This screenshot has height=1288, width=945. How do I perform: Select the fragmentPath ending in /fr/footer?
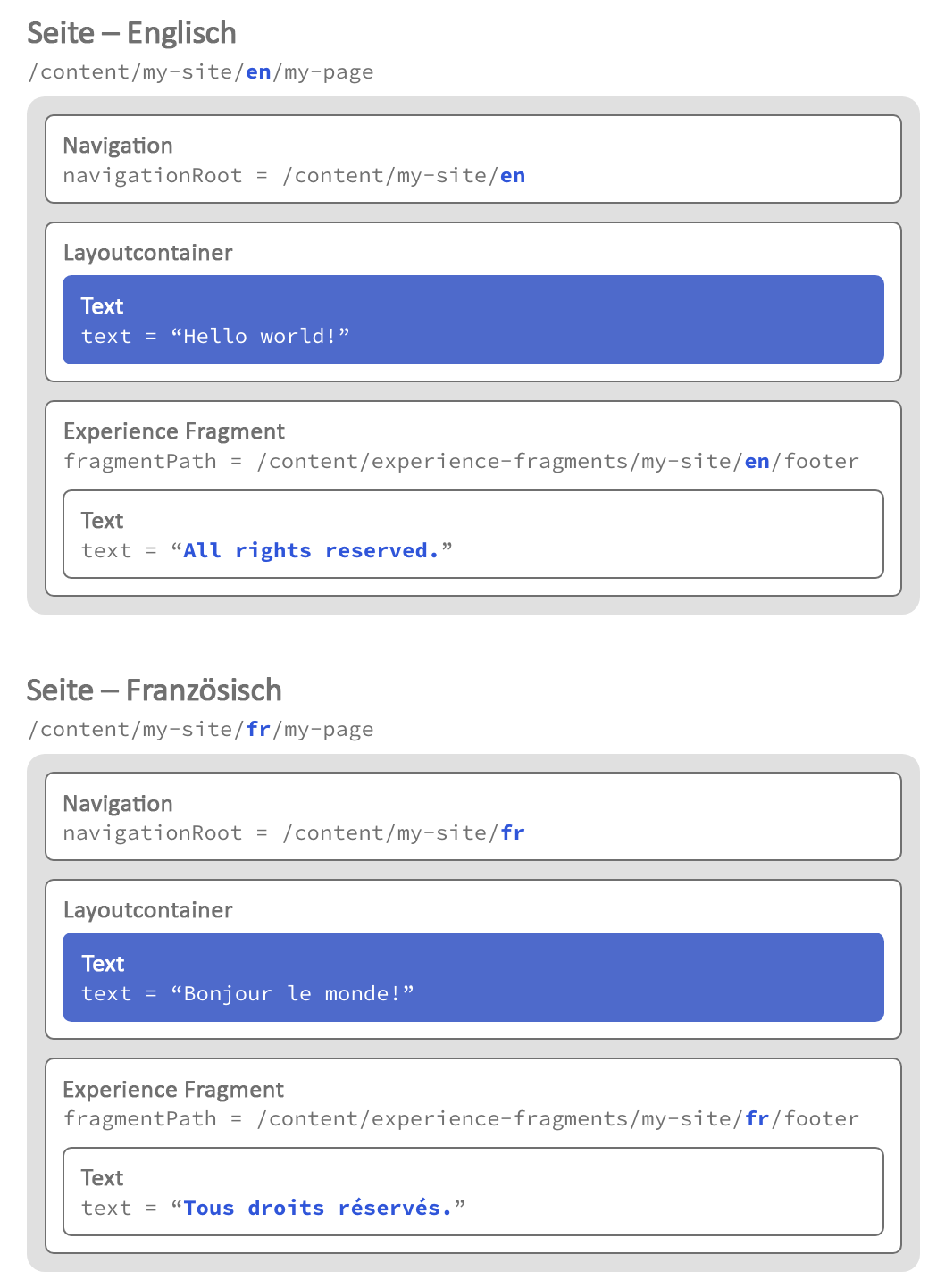[x=557, y=1119]
